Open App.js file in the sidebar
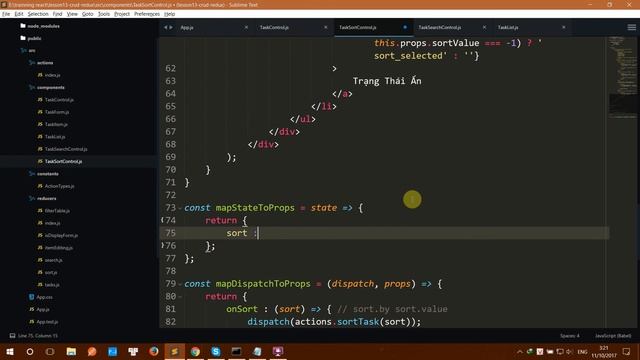The width and height of the screenshot is (640, 360). [x=43, y=309]
